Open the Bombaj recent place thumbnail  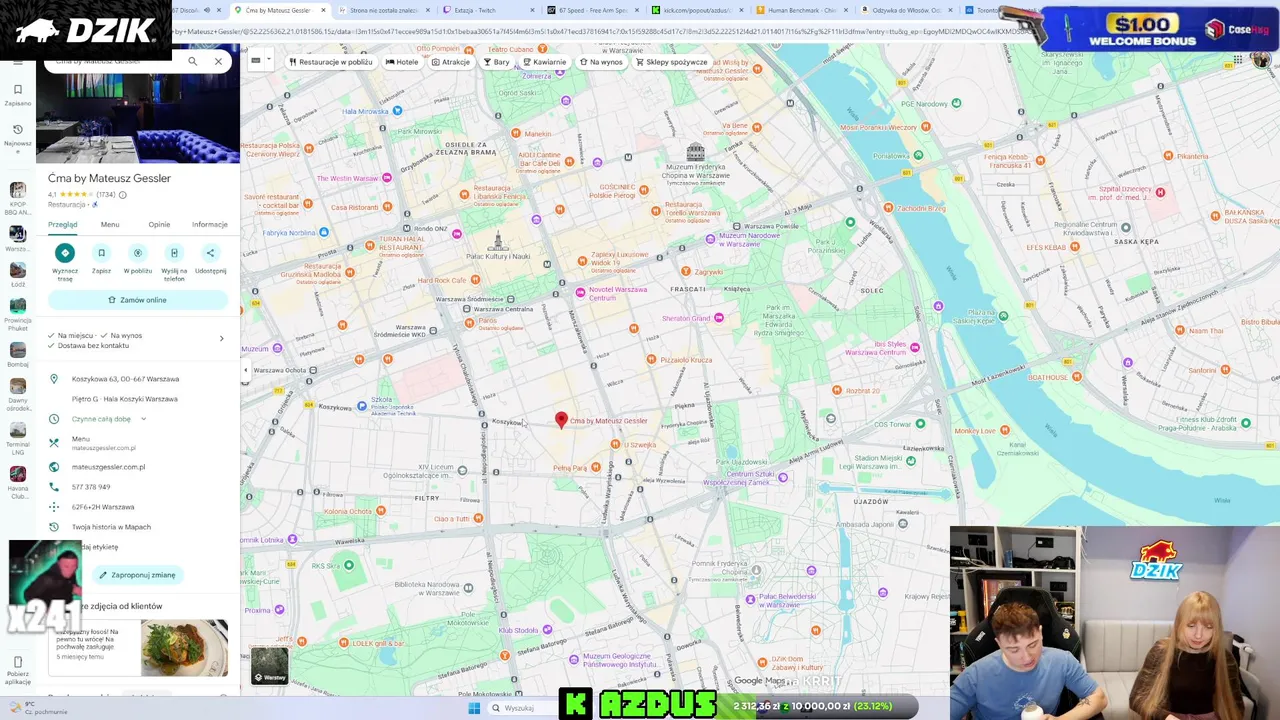click(17, 350)
